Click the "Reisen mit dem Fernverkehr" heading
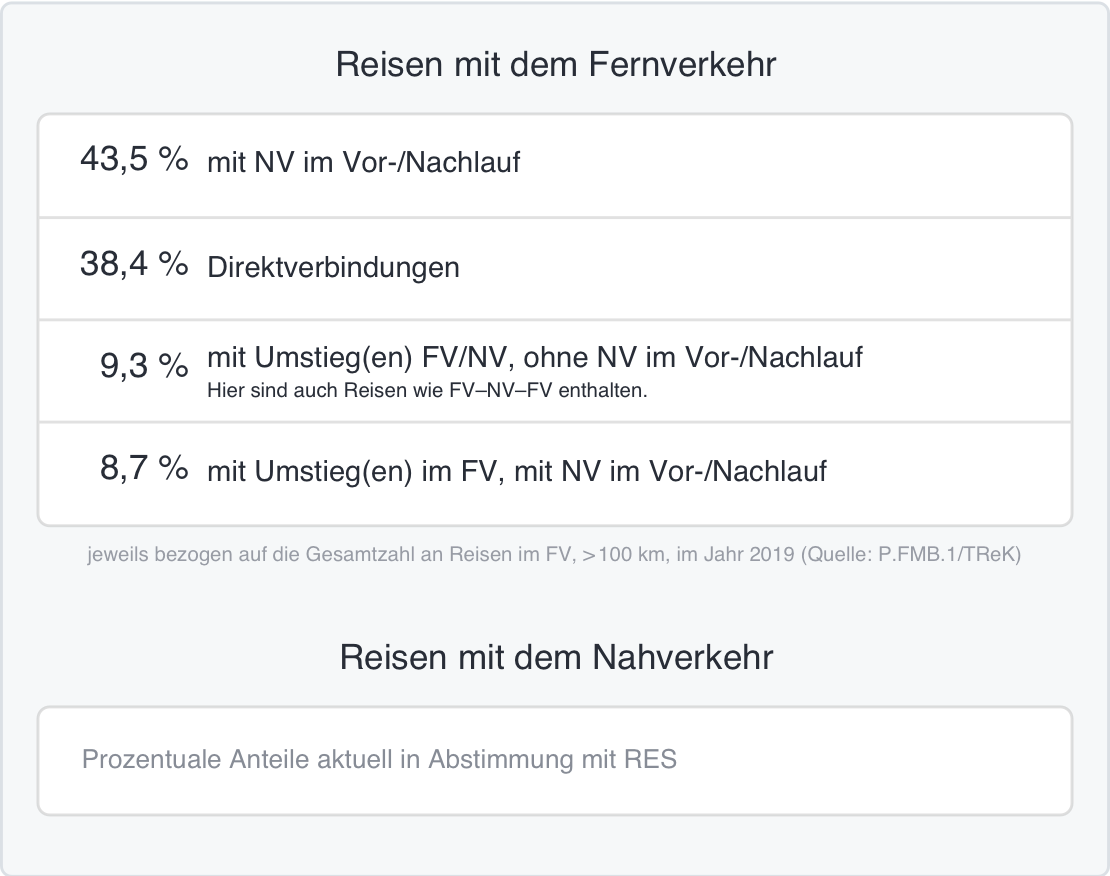 click(x=556, y=65)
